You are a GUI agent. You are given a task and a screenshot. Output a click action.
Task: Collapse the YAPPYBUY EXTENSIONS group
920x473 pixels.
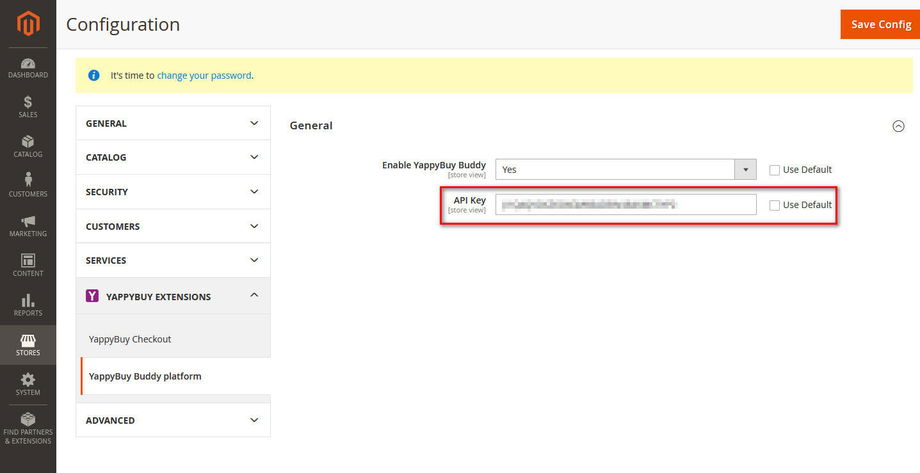point(173,296)
